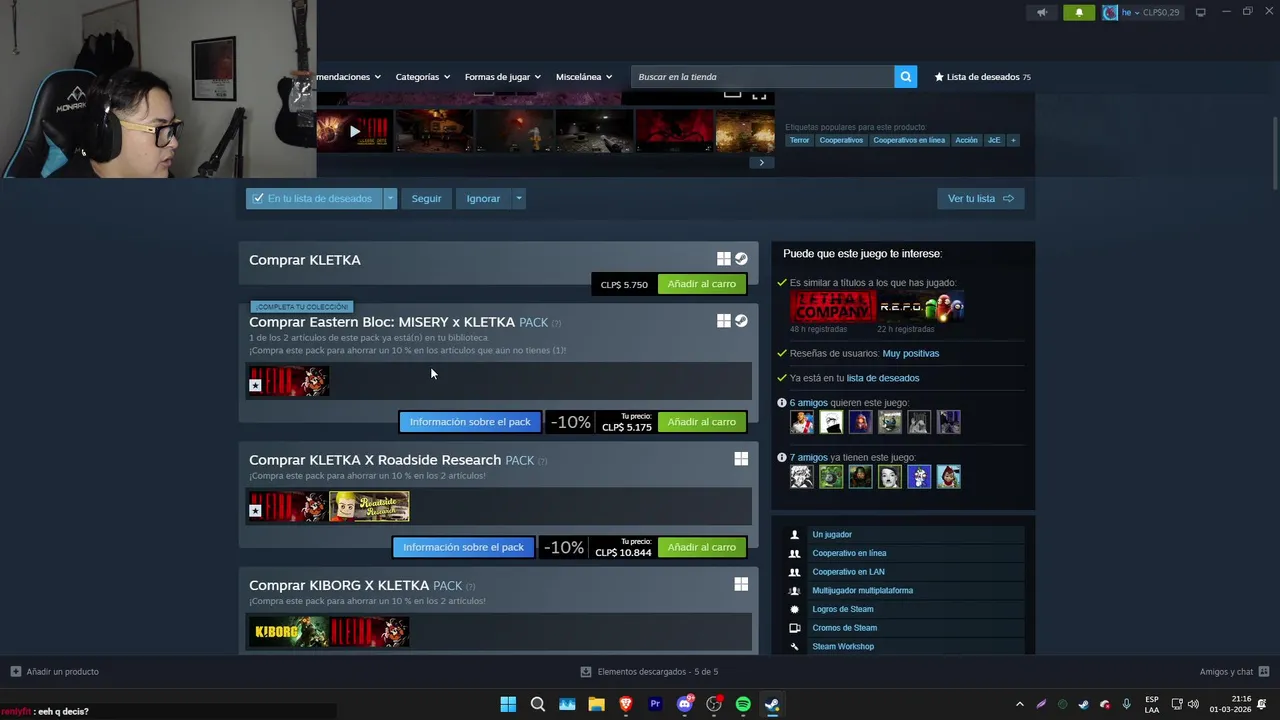This screenshot has height=720, width=1280.
Task: Open the Steam announcements megaphone icon
Action: (x=1042, y=13)
